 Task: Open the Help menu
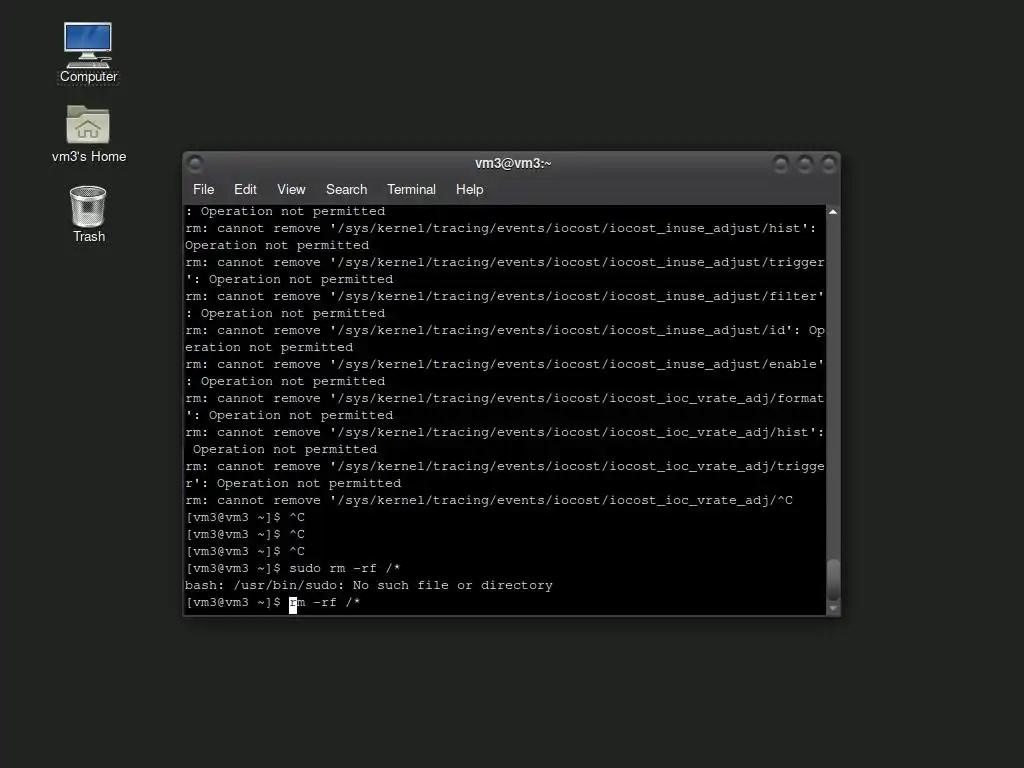(x=469, y=189)
